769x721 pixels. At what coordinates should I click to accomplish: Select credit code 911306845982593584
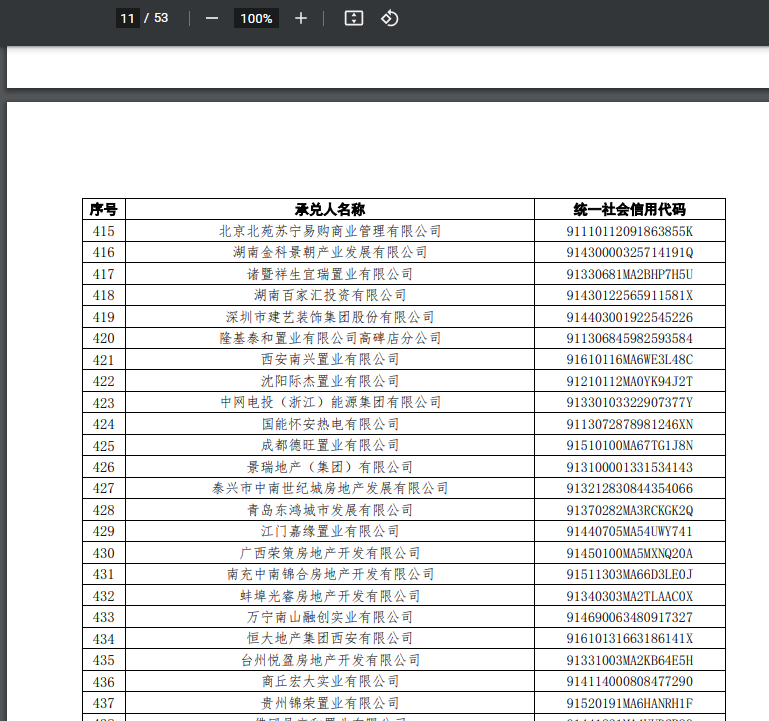coord(630,338)
